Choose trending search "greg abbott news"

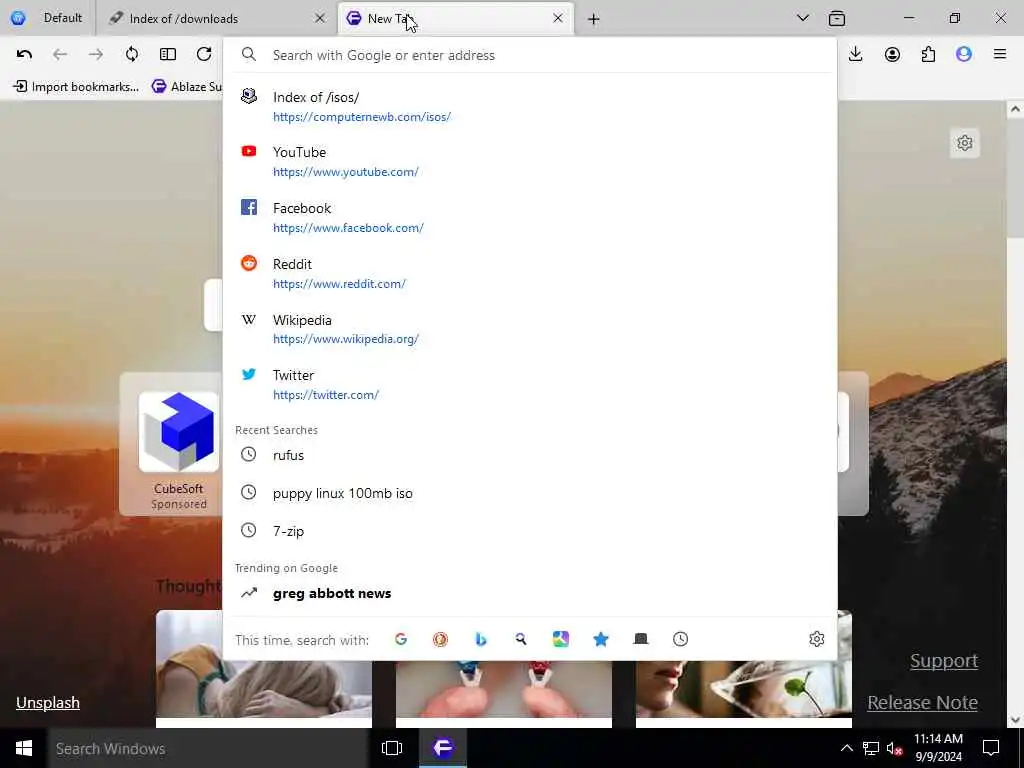point(530,593)
